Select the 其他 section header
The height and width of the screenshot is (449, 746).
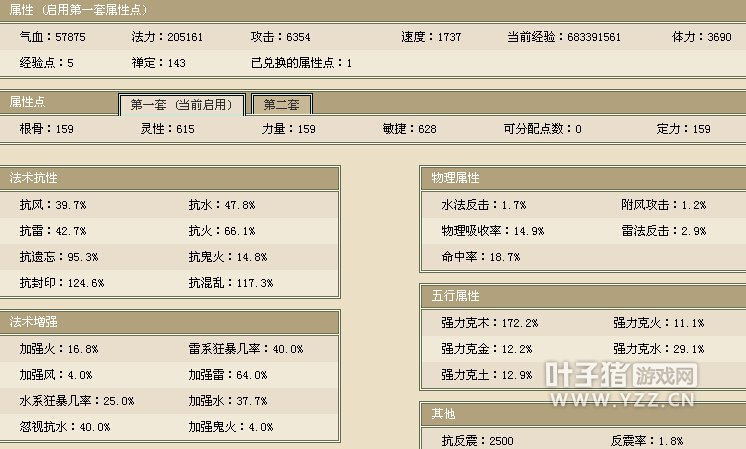(443, 414)
